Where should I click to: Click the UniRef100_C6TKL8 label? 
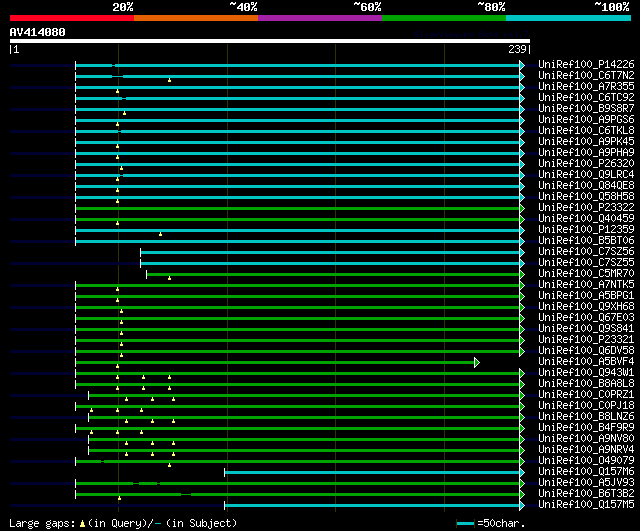click(586, 131)
